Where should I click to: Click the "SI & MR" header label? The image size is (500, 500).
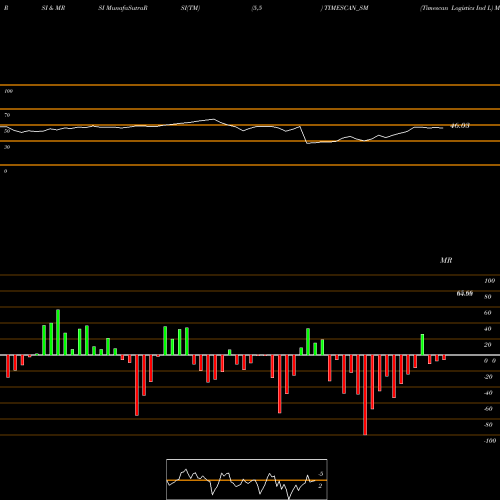[53, 8]
